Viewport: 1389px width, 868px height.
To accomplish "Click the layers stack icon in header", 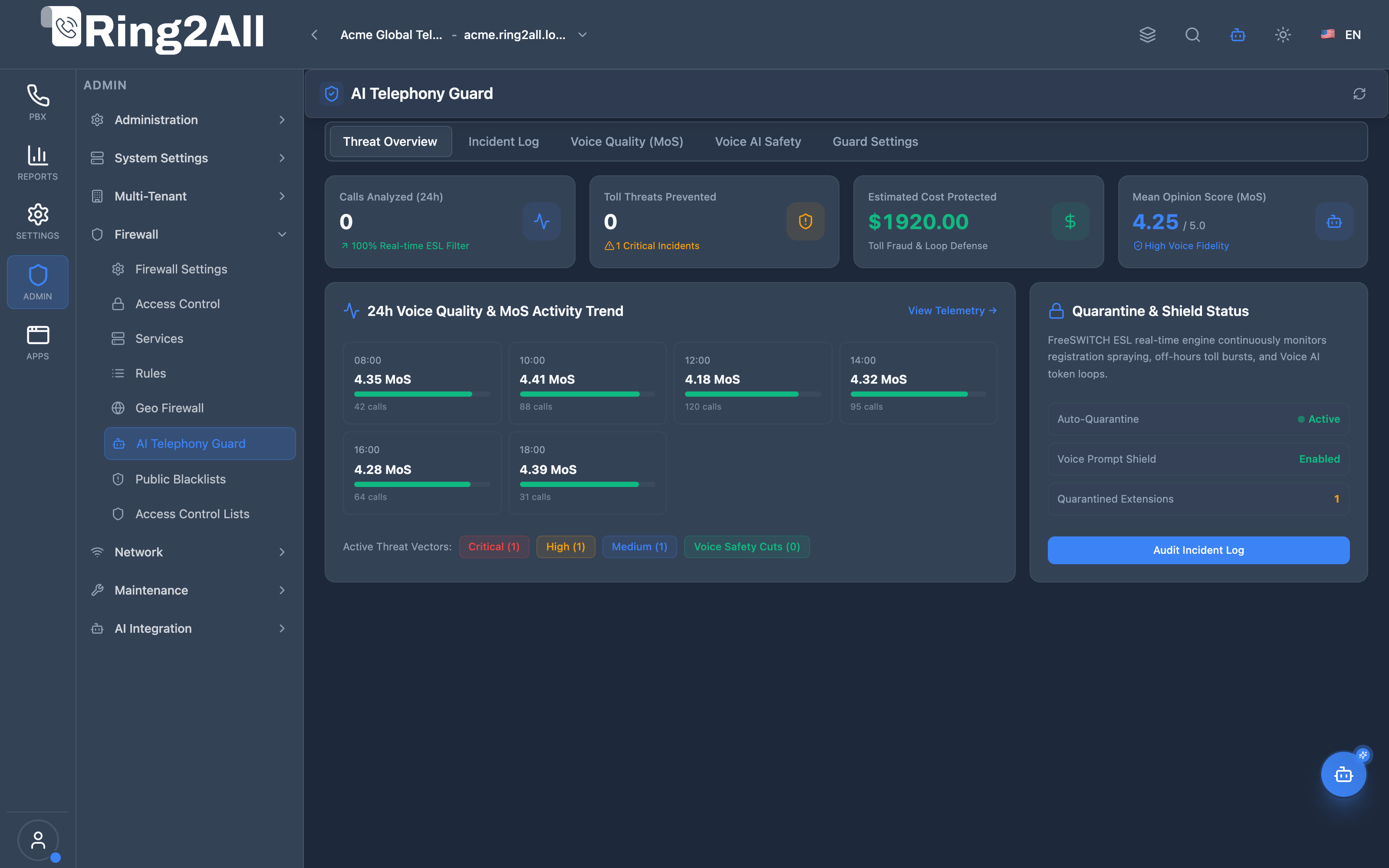I will tap(1147, 35).
